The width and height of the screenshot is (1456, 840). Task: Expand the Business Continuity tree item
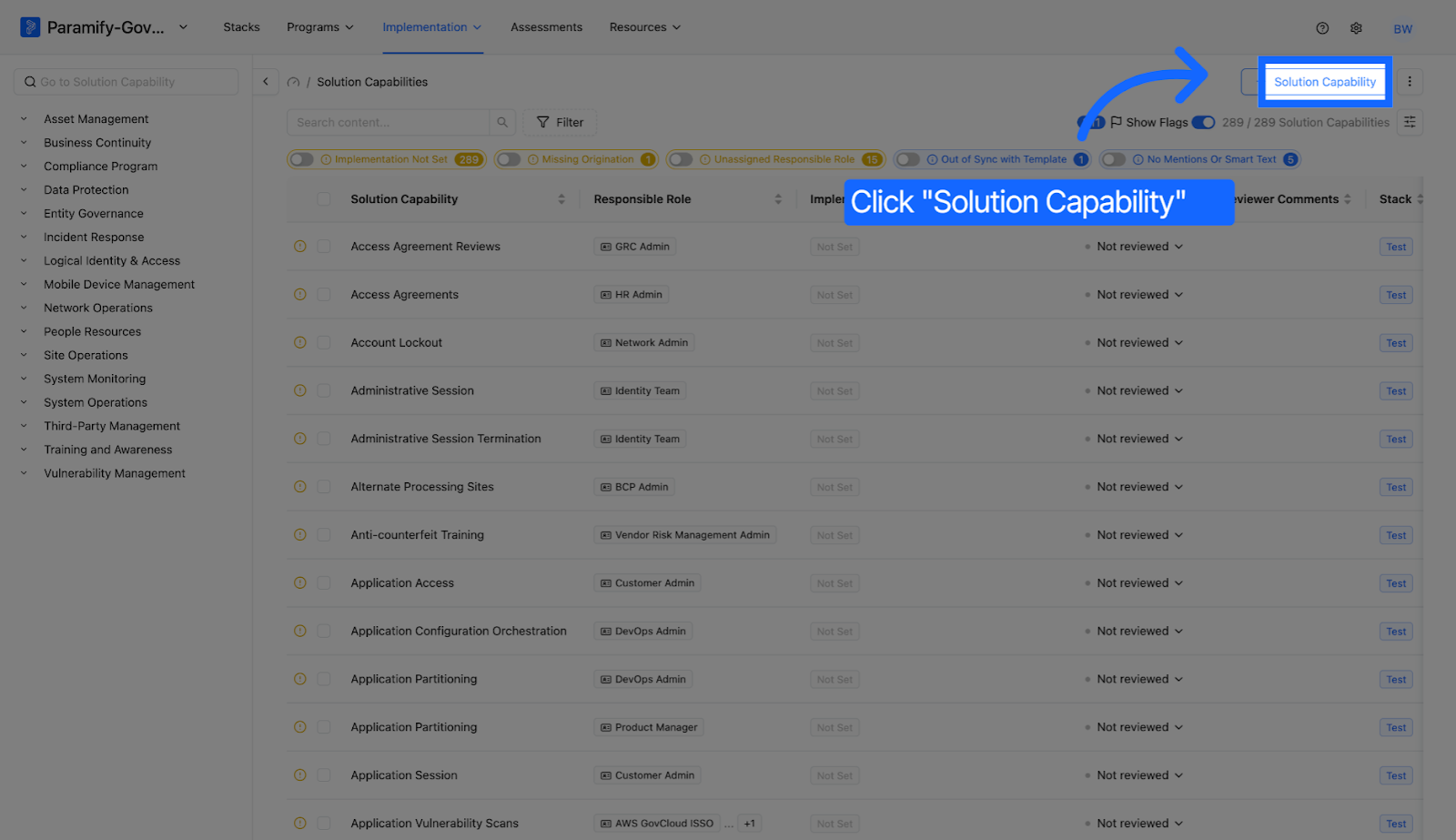[x=24, y=143]
